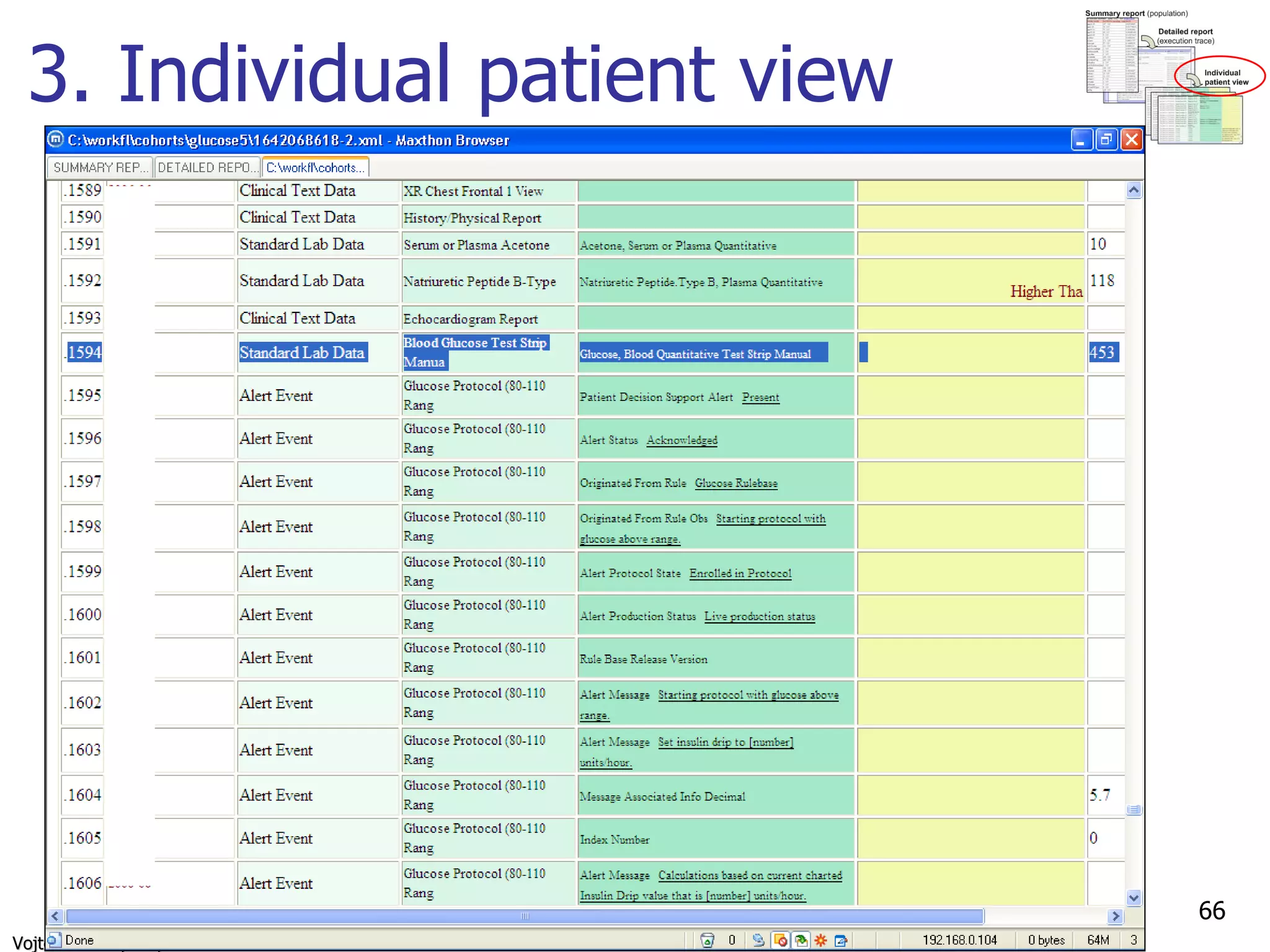Viewport: 1270px width, 952px height.
Task: Select the C:\workfl\cohorts... tab
Action: click(315, 167)
